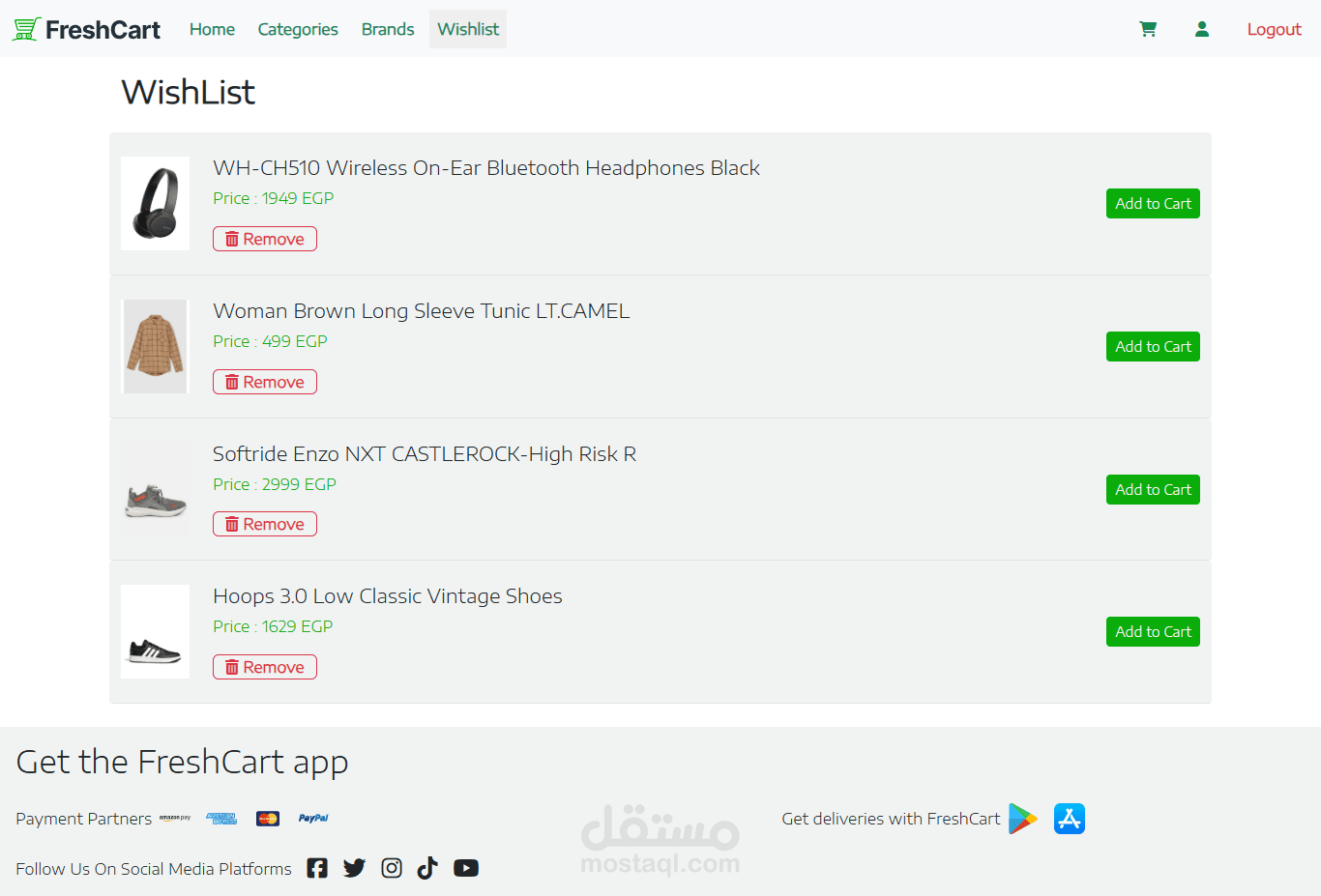Click the FreshCart logo
This screenshot has height=896, width=1321.
[x=86, y=30]
